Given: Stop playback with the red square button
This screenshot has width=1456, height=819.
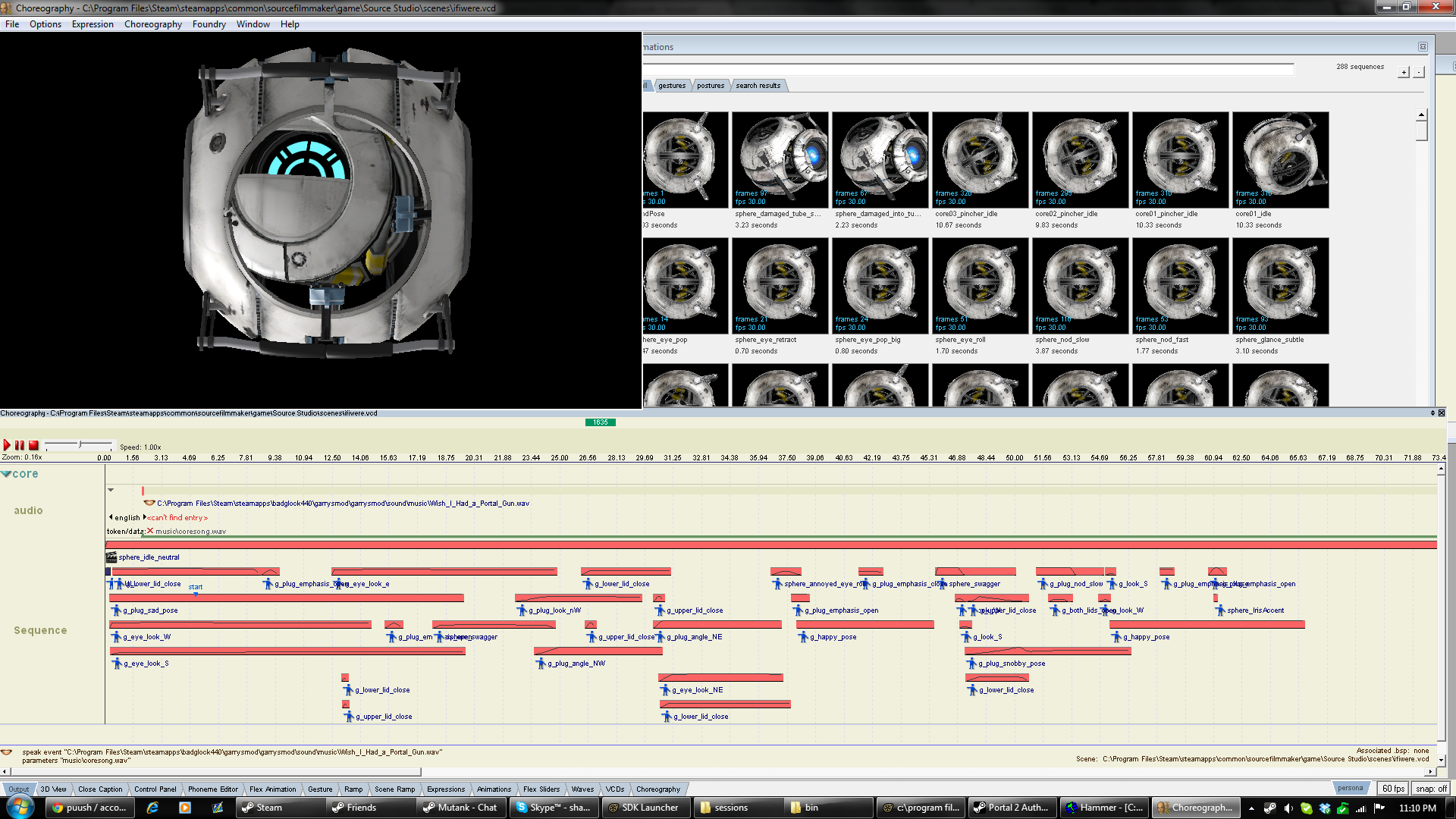Looking at the screenshot, I should pos(33,445).
